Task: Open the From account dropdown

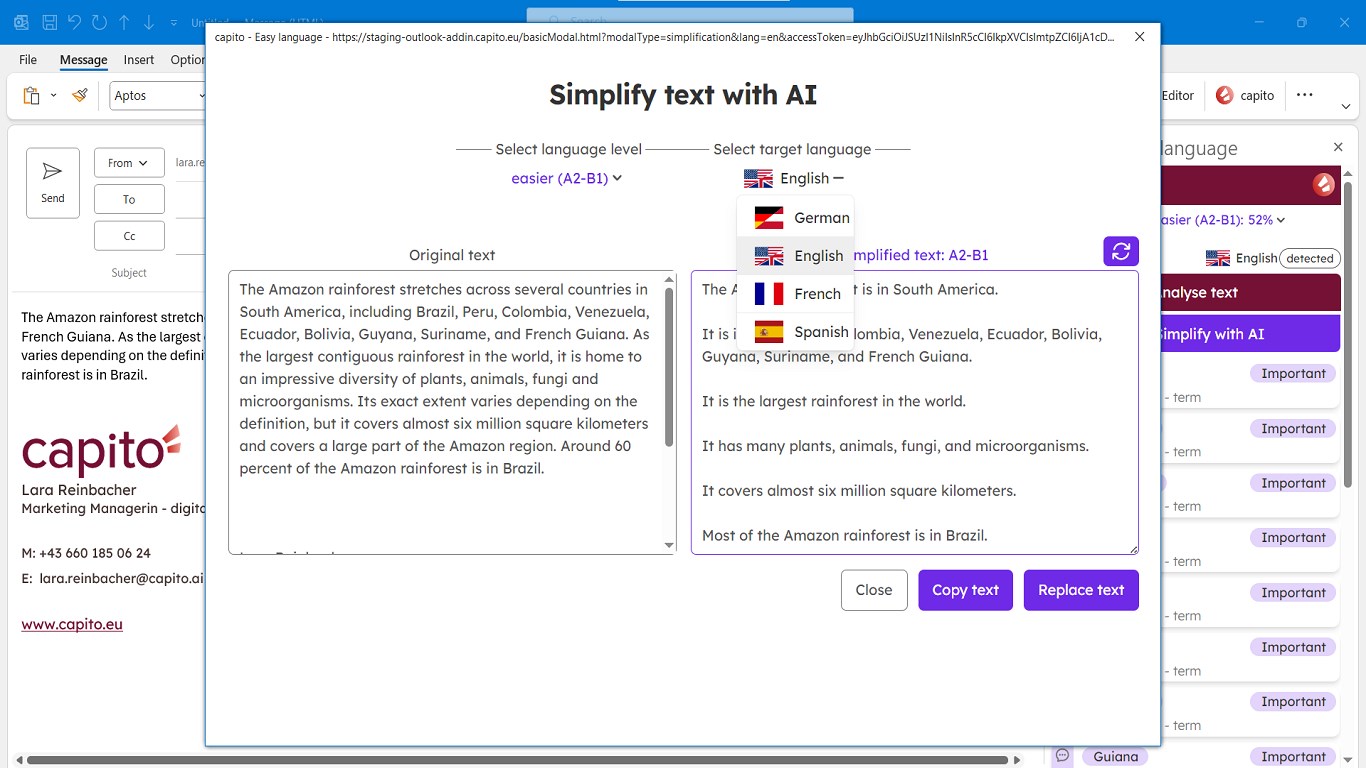Action: [129, 163]
